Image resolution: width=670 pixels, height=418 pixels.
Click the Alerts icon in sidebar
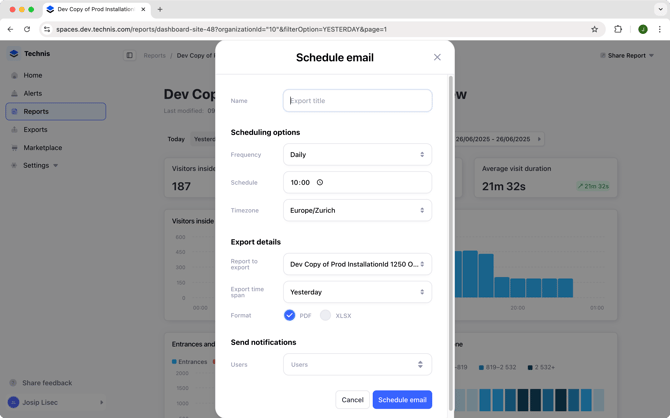tap(14, 93)
